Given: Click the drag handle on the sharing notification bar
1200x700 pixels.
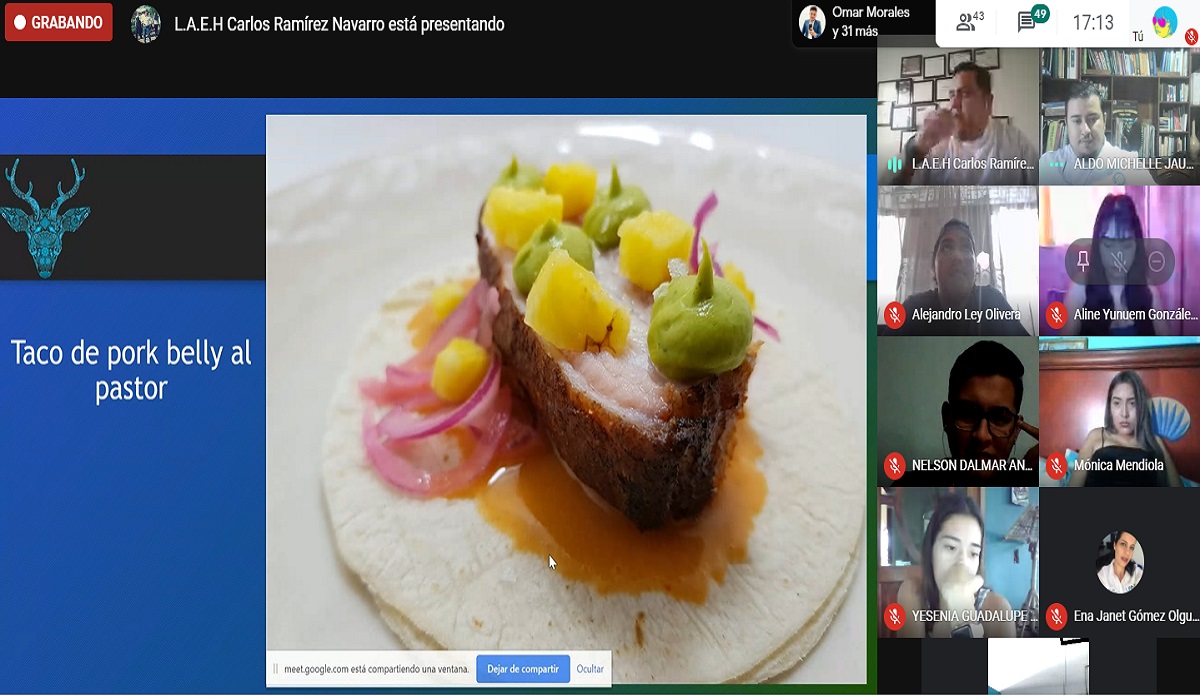Looking at the screenshot, I should (x=275, y=669).
